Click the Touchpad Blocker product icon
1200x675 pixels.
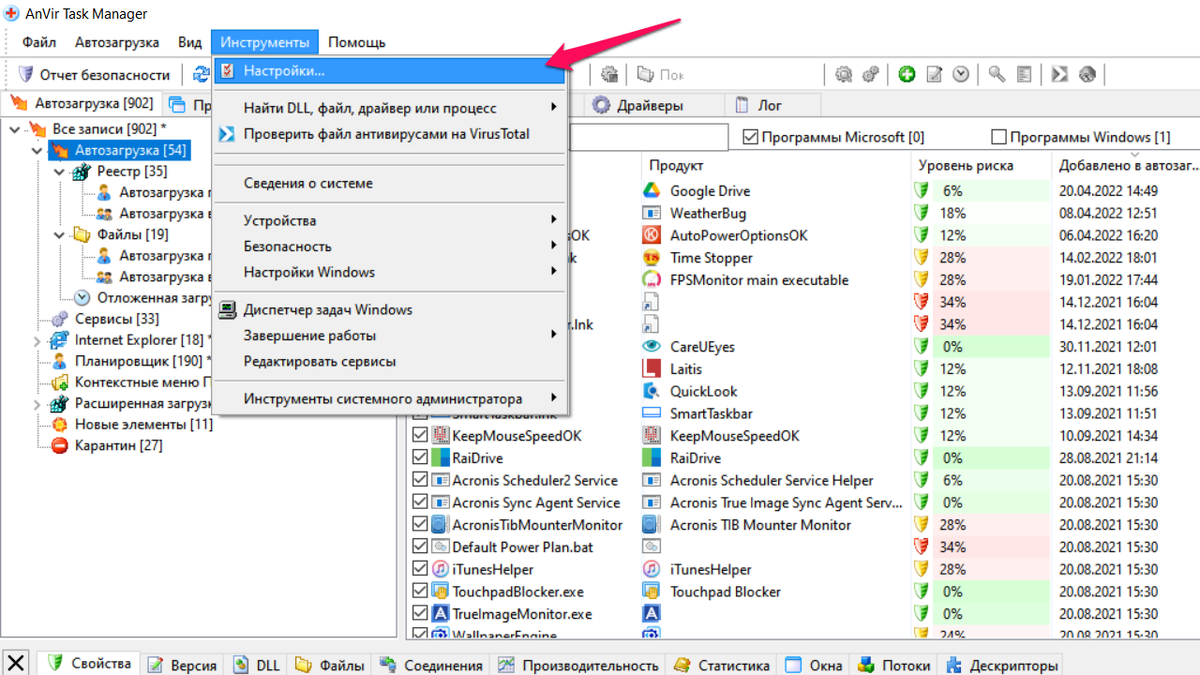pyautogui.click(x=652, y=592)
